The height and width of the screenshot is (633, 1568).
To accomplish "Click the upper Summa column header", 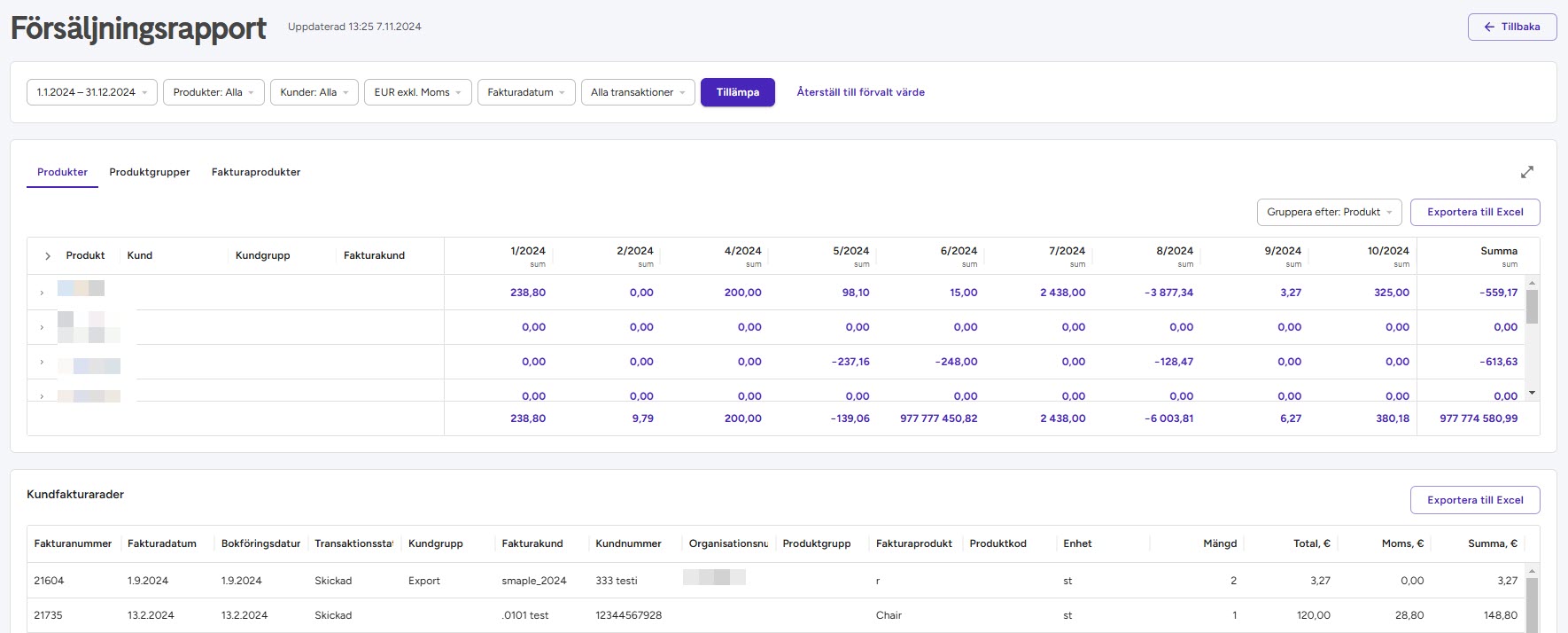I will (x=1499, y=251).
